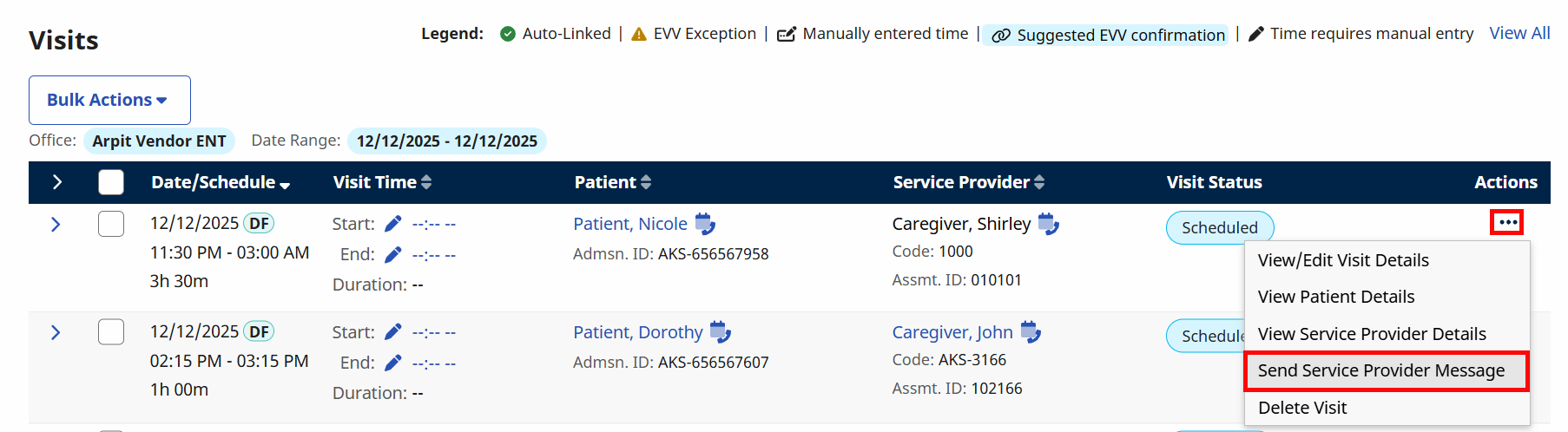Select the checkbox for Patient Dorothy's visit

[111, 332]
